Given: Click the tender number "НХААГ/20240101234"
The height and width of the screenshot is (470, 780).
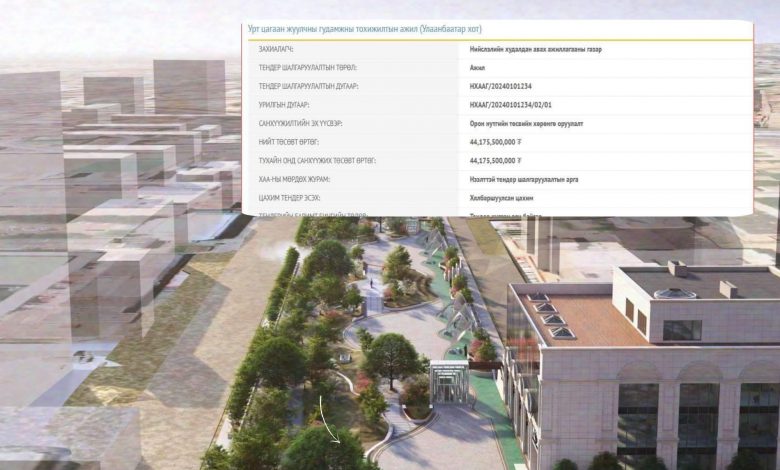Looking at the screenshot, I should point(500,87).
